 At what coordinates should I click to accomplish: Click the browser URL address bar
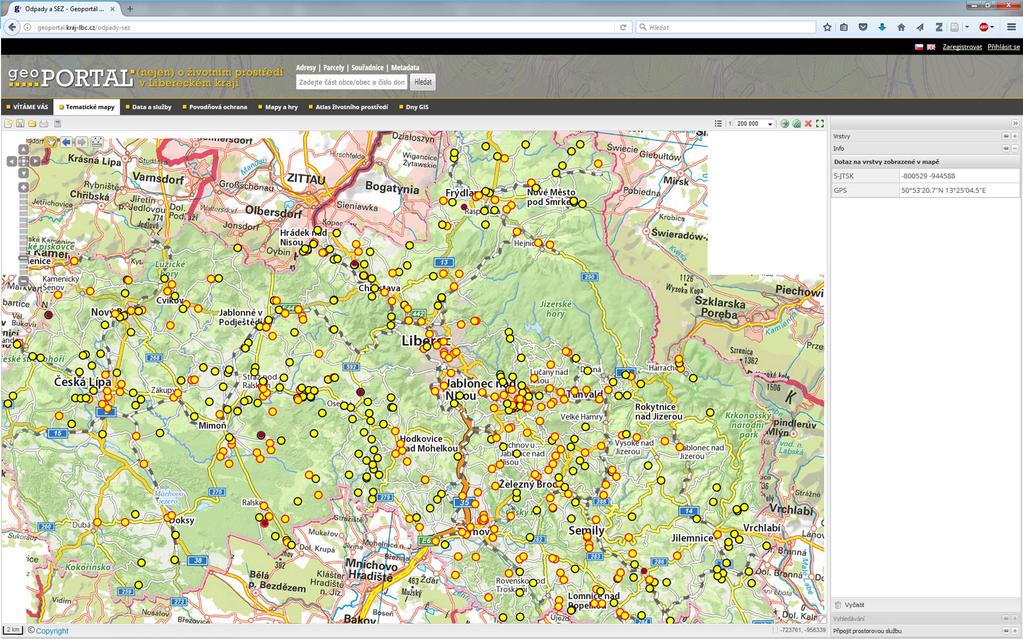coord(323,27)
